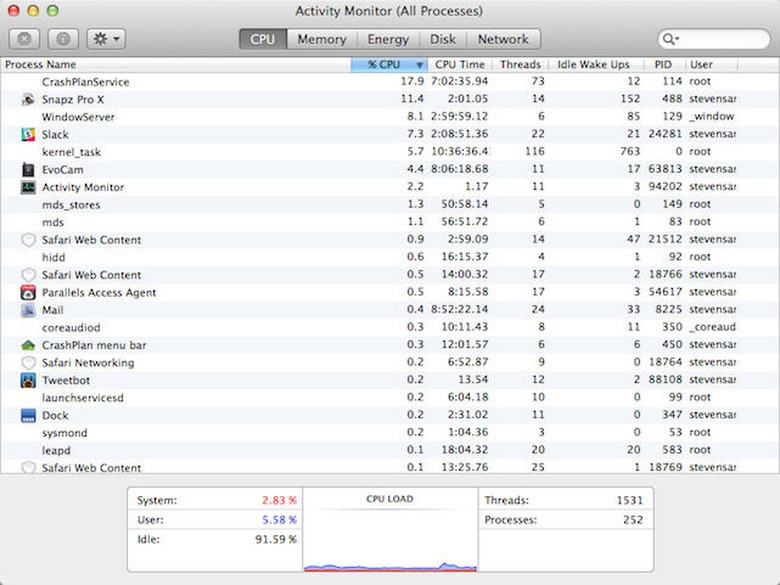This screenshot has width=780, height=585.
Task: Select the hidd process
Action: click(x=390, y=257)
